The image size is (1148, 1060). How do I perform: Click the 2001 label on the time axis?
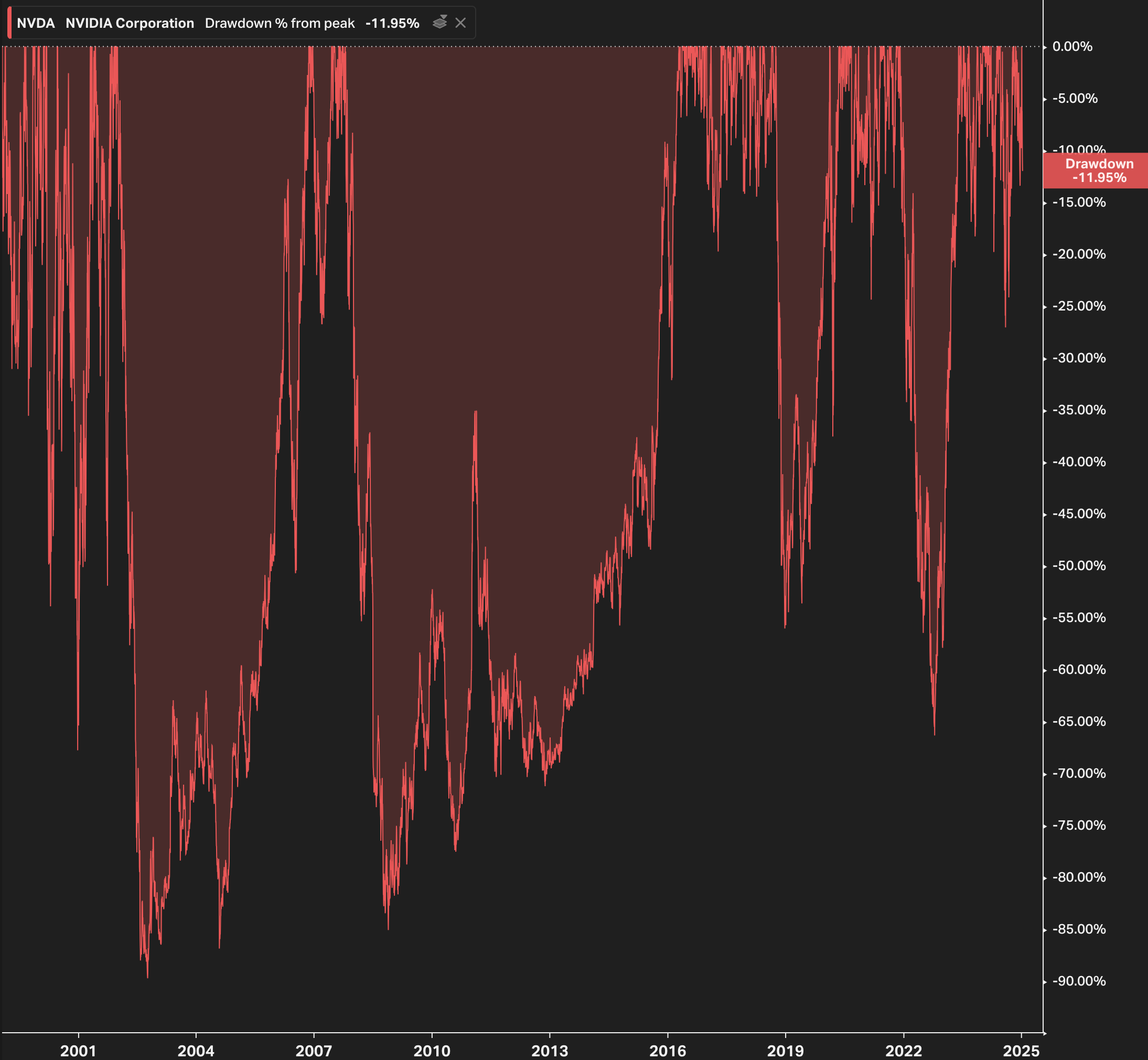coord(78,1051)
